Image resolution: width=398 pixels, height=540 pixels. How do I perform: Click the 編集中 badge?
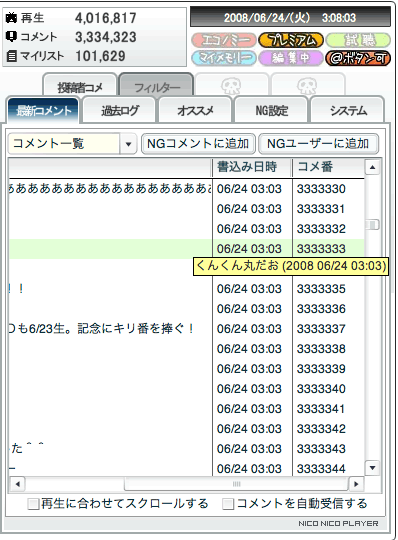(291, 58)
